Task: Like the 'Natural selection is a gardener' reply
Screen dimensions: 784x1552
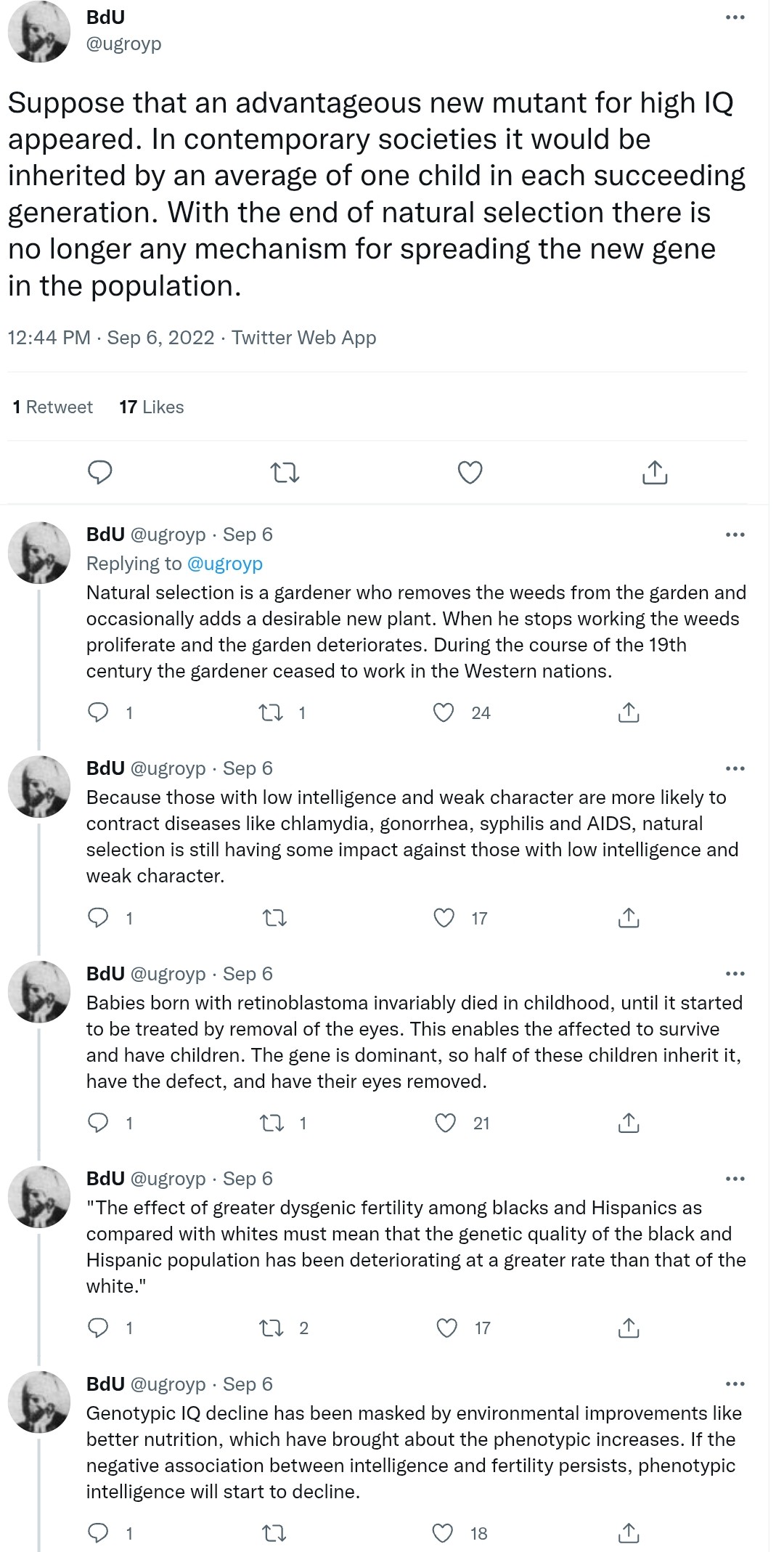Action: (444, 712)
